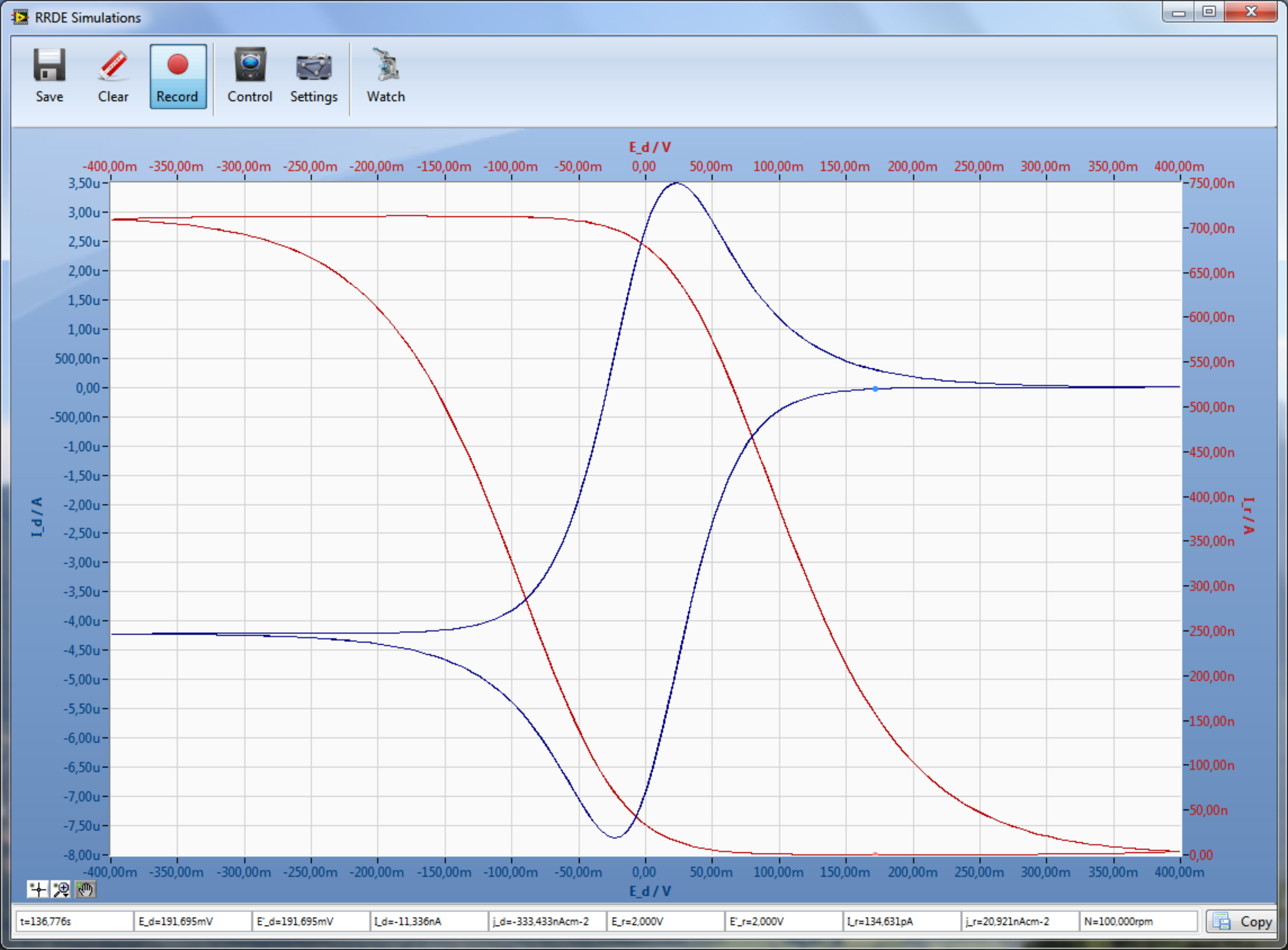Click the I_r=134,631pA status field

coord(901,922)
